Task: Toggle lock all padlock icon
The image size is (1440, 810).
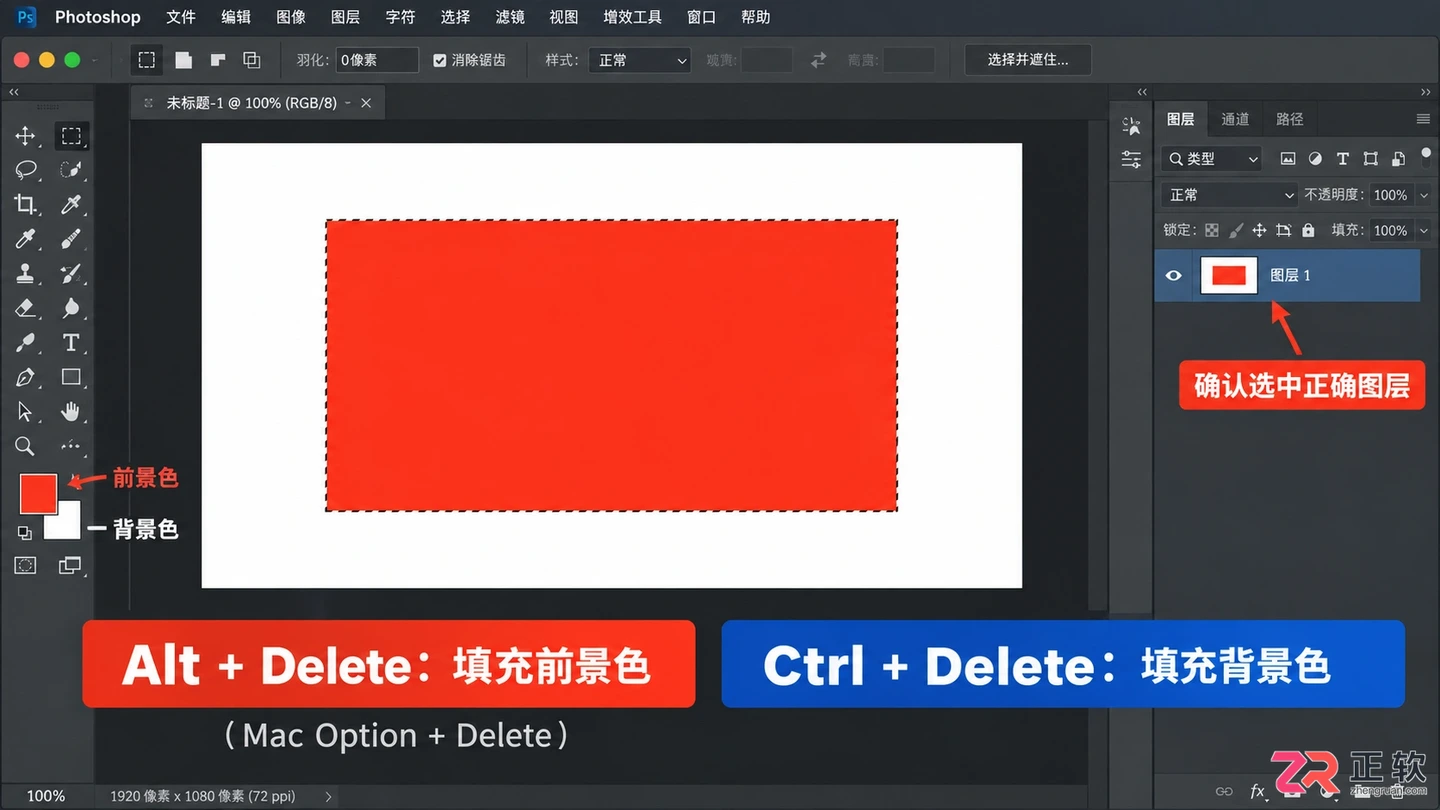Action: point(1308,230)
